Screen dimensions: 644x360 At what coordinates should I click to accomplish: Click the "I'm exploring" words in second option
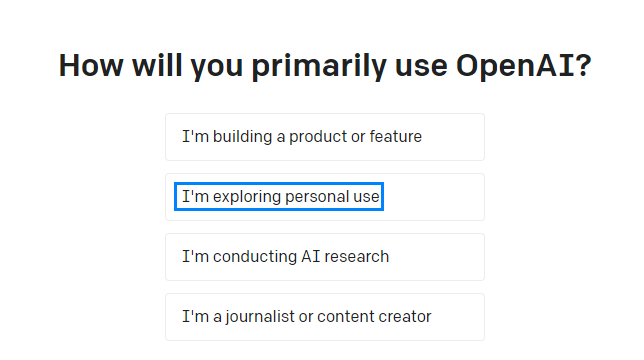tap(231, 197)
